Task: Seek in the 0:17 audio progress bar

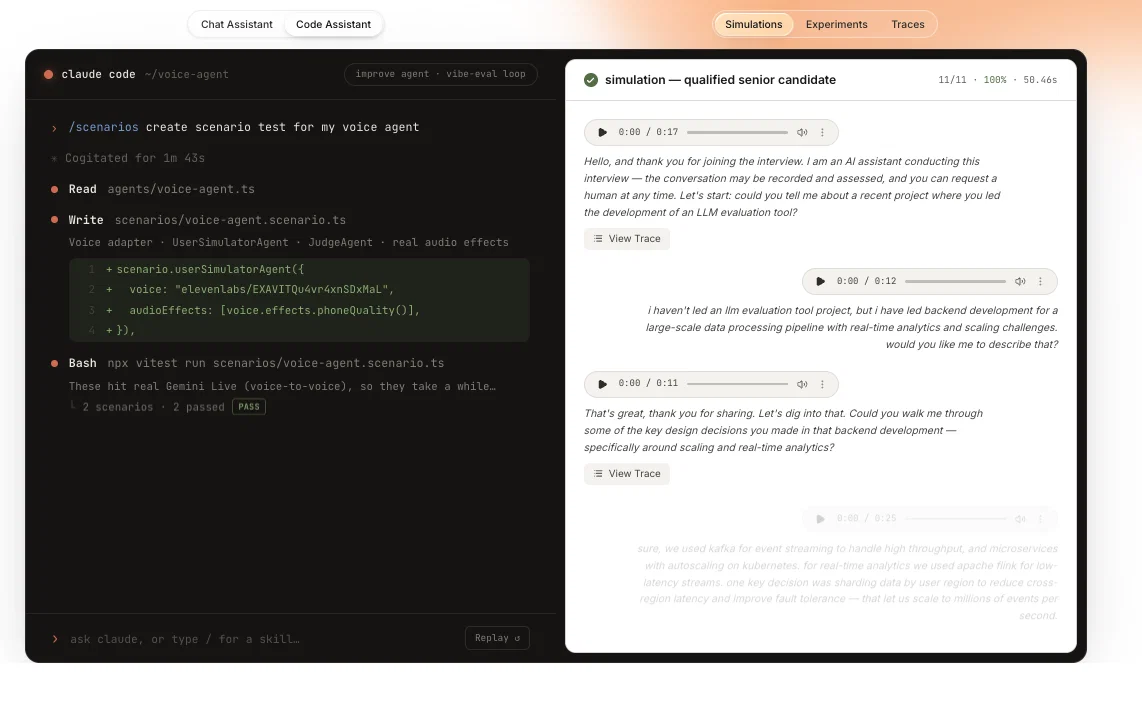Action: [737, 133]
